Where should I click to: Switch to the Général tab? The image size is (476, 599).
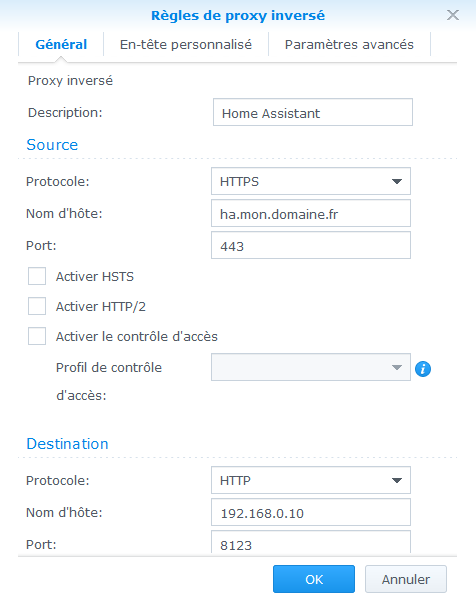[x=61, y=45]
